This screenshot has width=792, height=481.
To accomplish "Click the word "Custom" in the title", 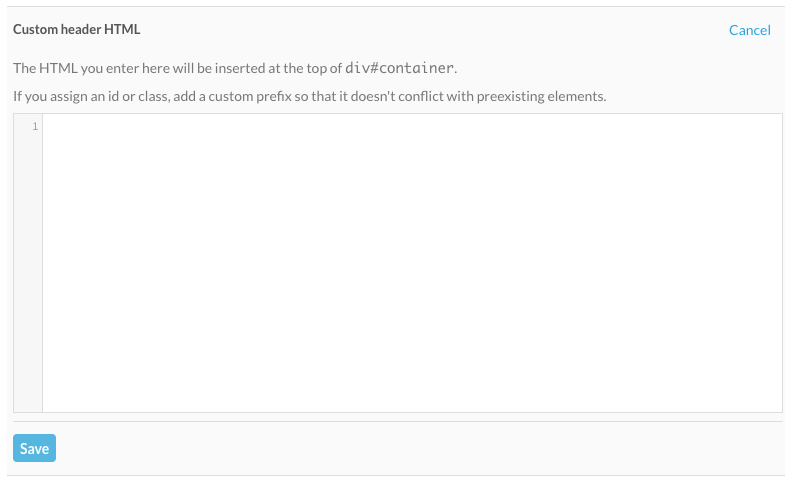I will [x=34, y=30].
